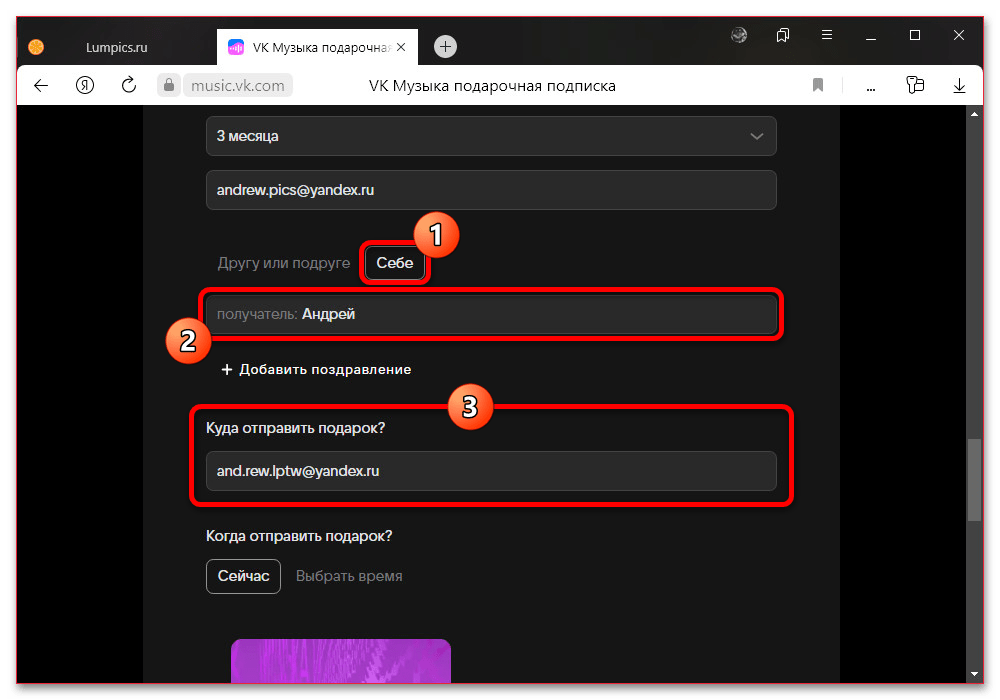The image size is (1000, 700).
Task: Open the browser hamburger menu
Action: [827, 35]
